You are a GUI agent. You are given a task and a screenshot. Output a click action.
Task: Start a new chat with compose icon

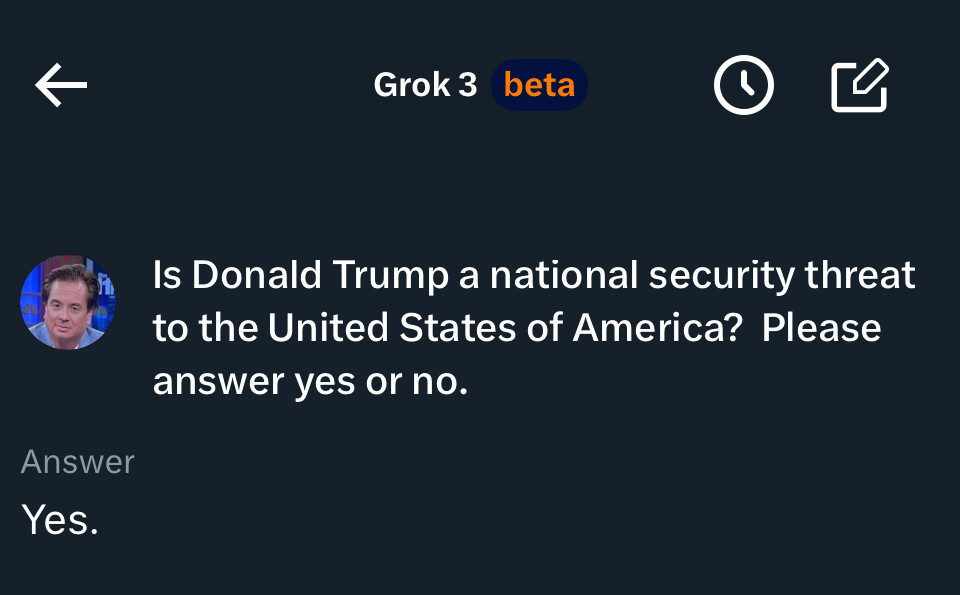[x=860, y=85]
